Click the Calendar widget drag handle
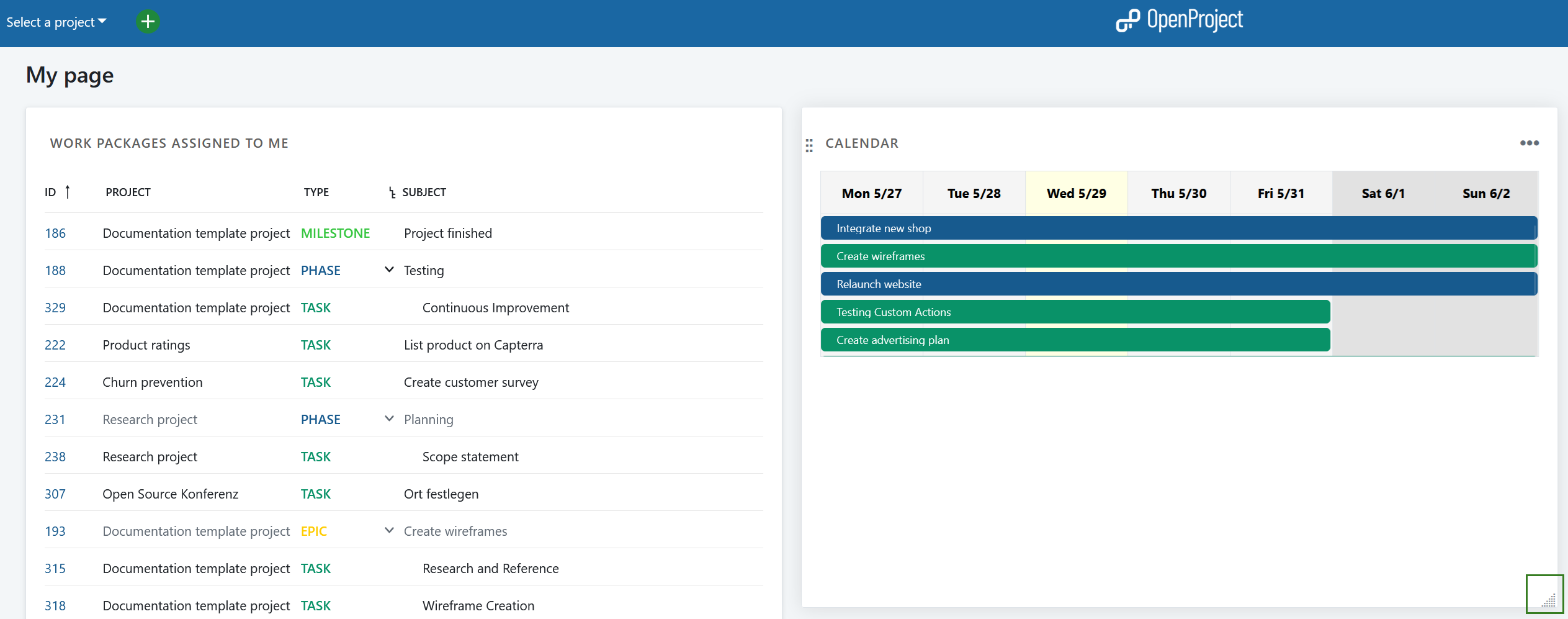The width and height of the screenshot is (1568, 619). click(809, 145)
